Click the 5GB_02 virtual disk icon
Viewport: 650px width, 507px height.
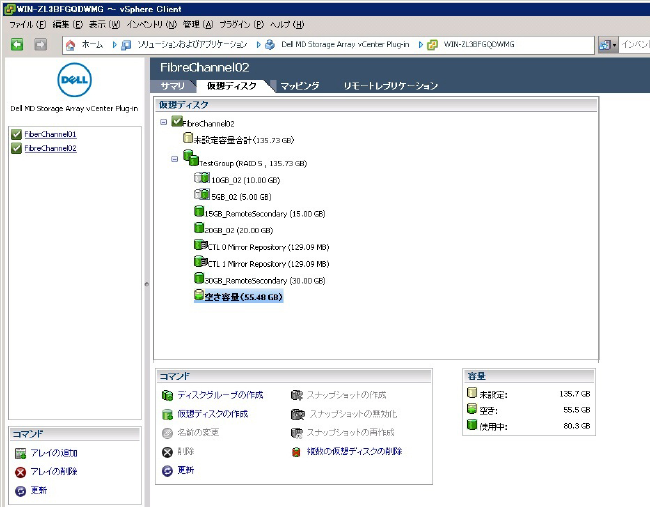point(202,194)
